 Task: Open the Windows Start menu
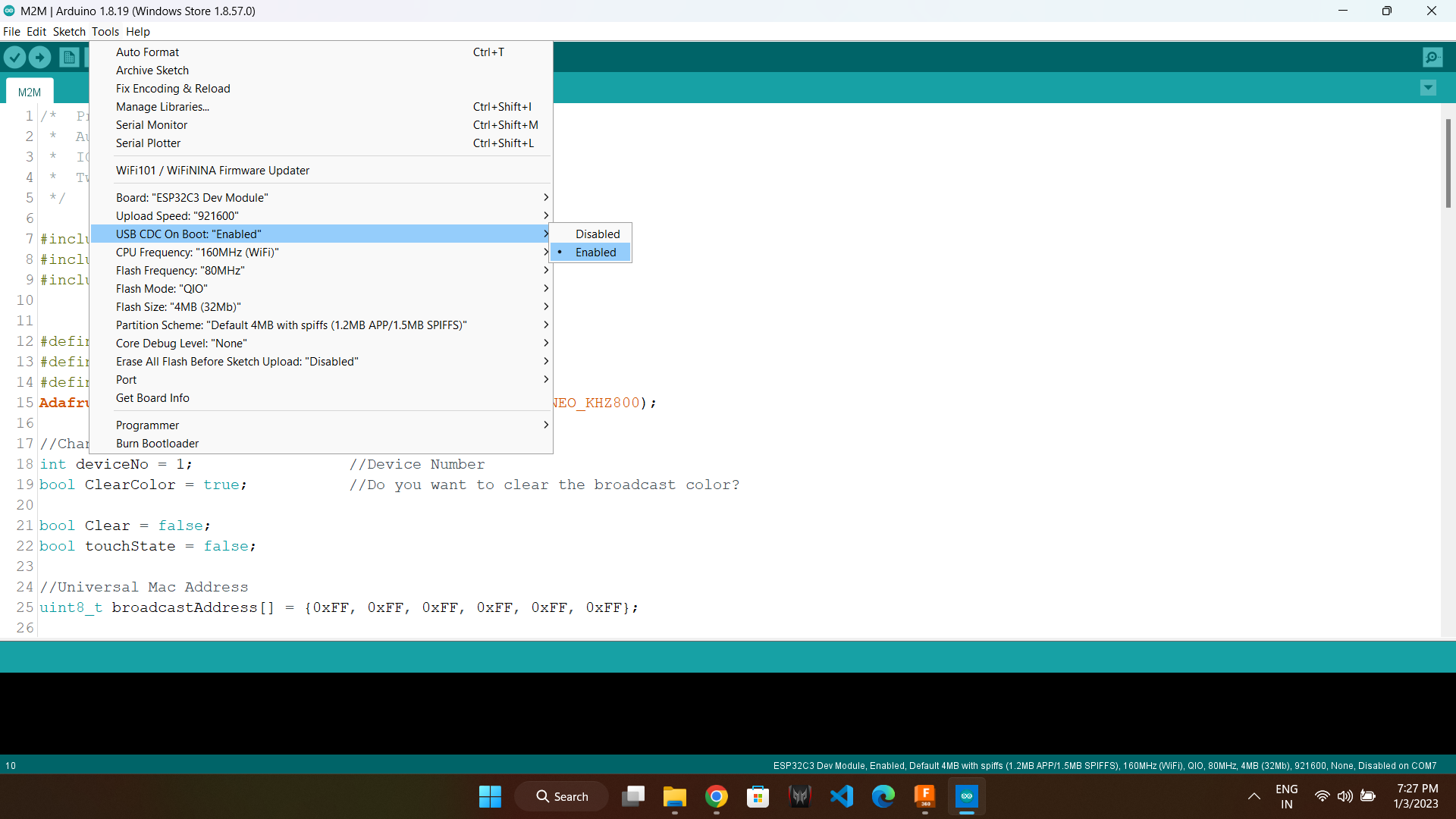(490, 796)
